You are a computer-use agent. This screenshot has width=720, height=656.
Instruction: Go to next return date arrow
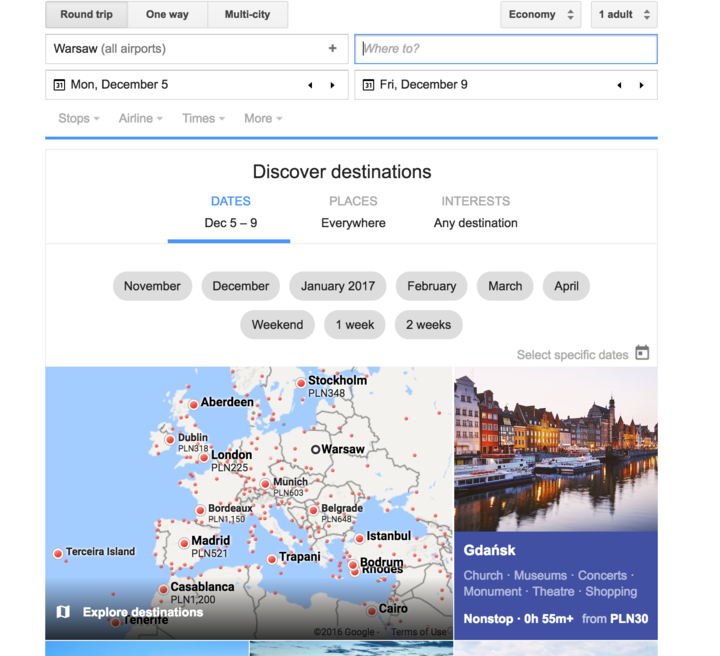[641, 85]
